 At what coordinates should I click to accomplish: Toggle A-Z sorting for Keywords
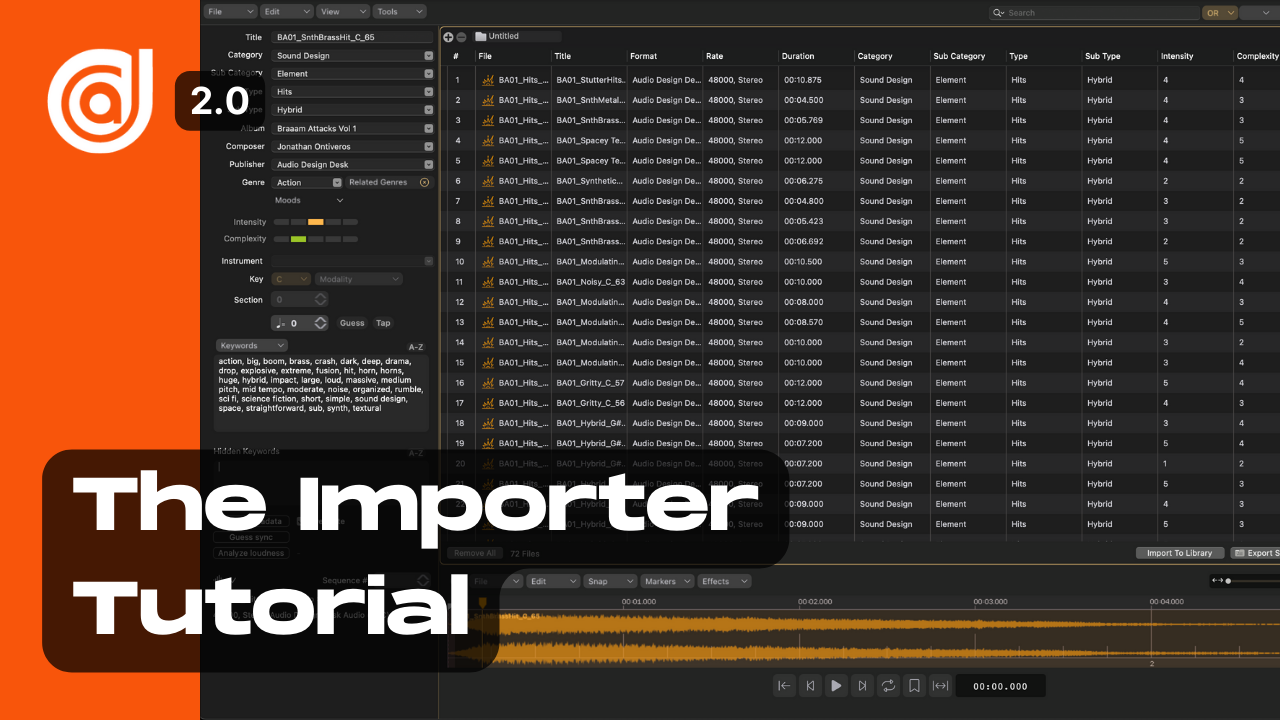tap(416, 346)
